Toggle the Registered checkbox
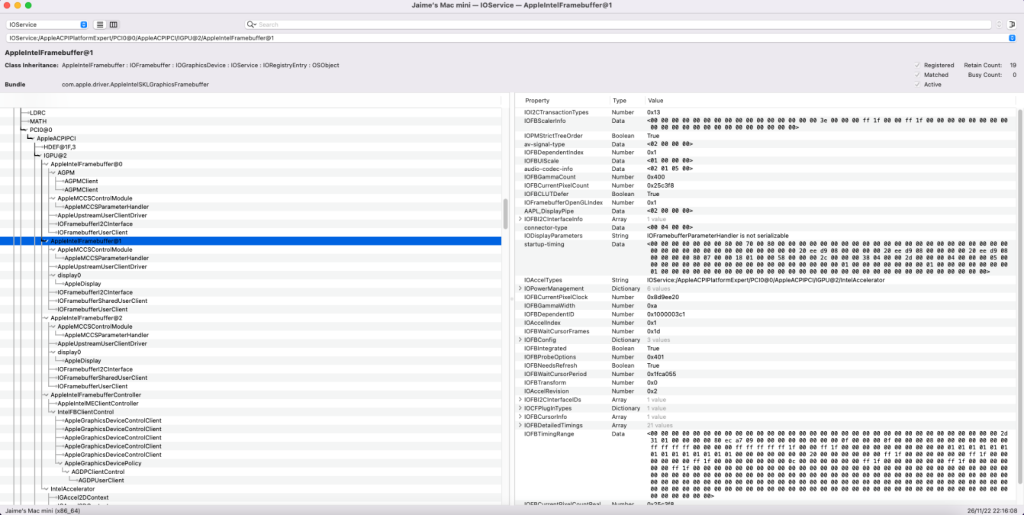 917,64
